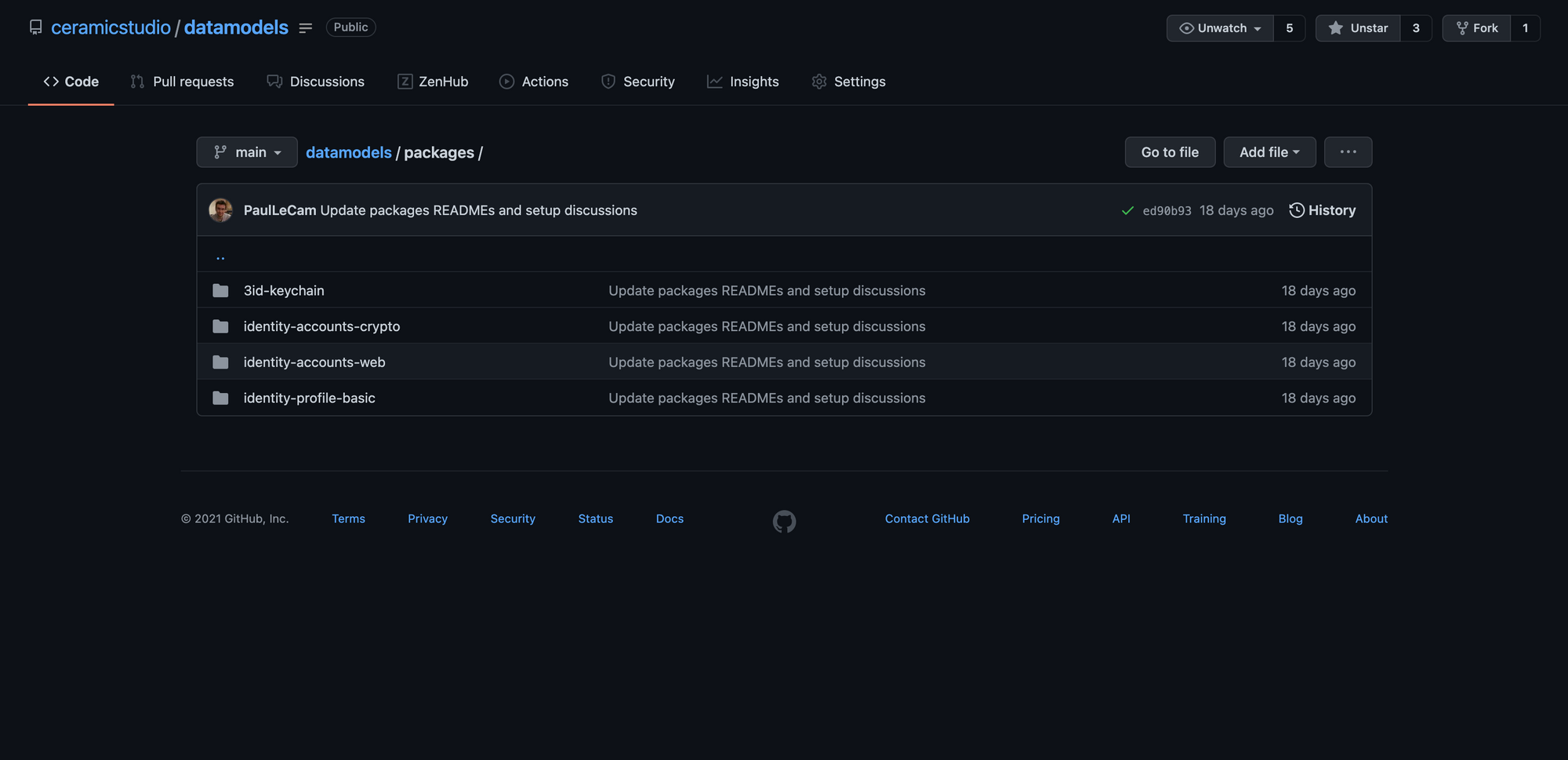
Task: View the stargazers count of 3
Action: tap(1416, 28)
